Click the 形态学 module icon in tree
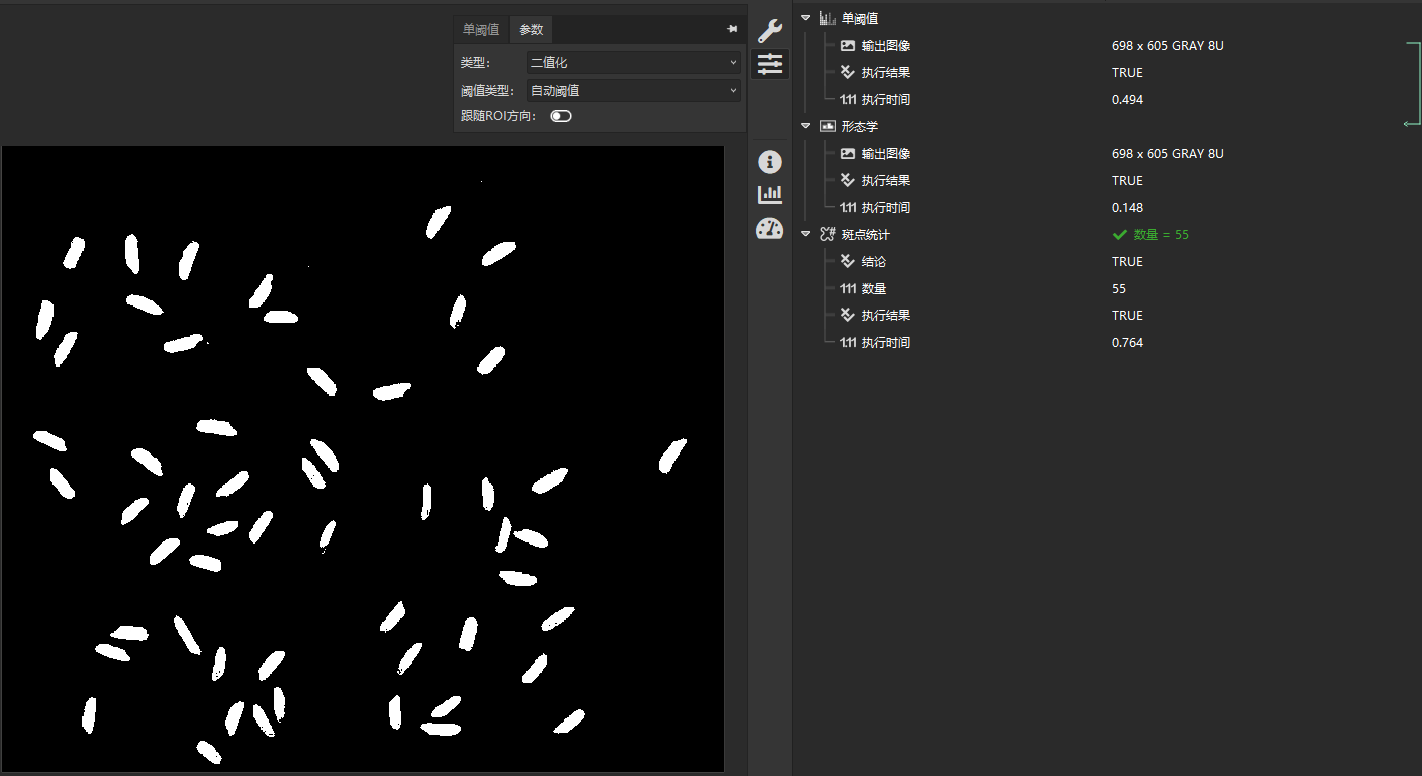The width and height of the screenshot is (1422, 776). click(827, 127)
